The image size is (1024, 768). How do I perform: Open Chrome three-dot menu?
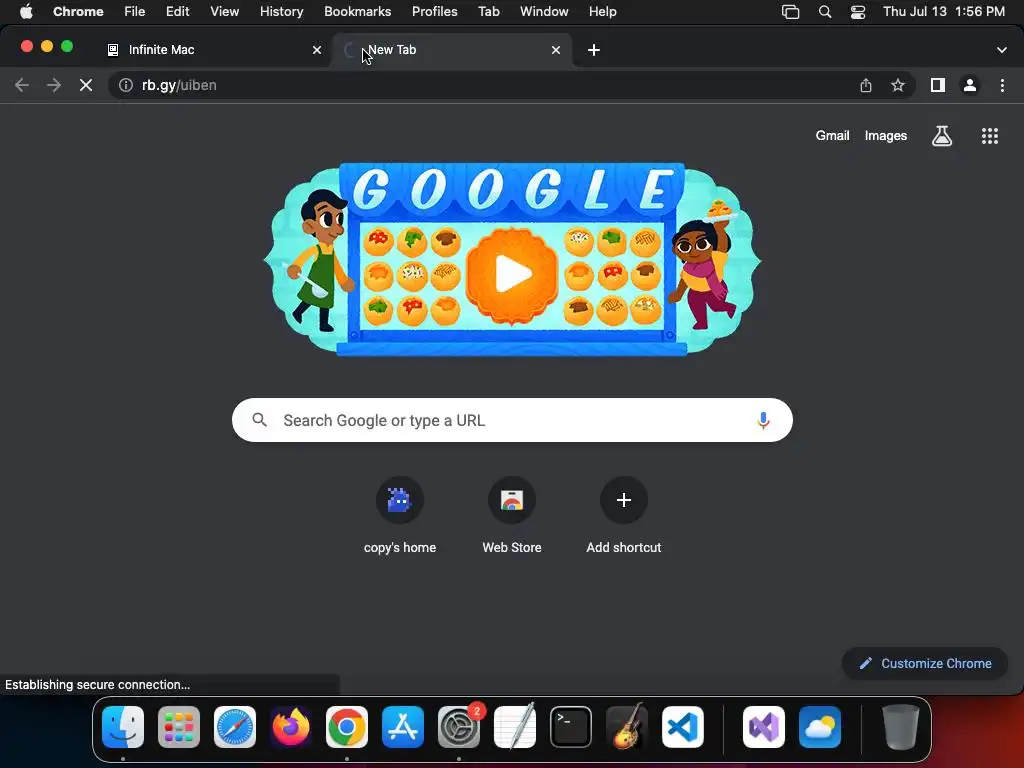1002,86
